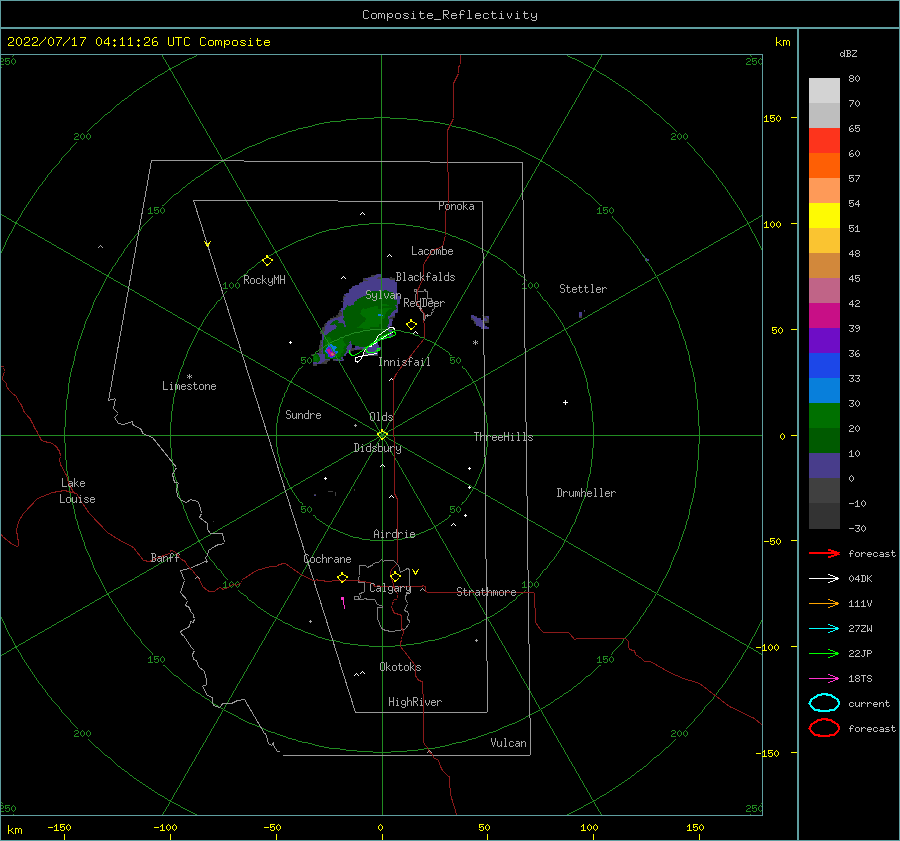Screen dimensions: 900x841
Task: Click the Okotoks city label
Action: [400, 667]
